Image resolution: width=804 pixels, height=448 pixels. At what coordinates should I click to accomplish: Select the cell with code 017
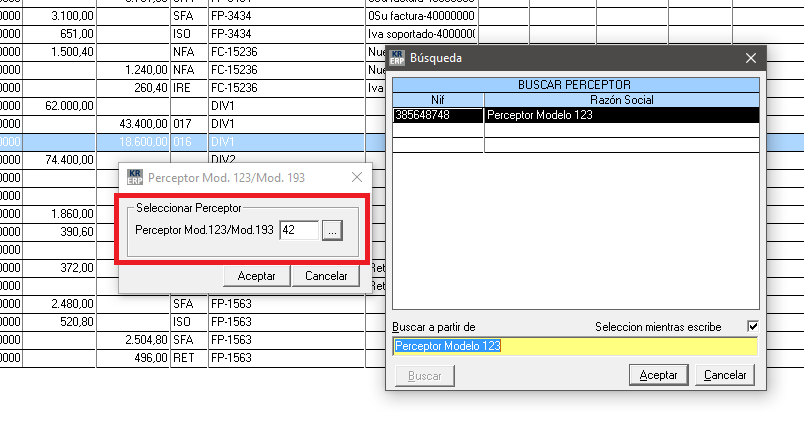coord(186,123)
